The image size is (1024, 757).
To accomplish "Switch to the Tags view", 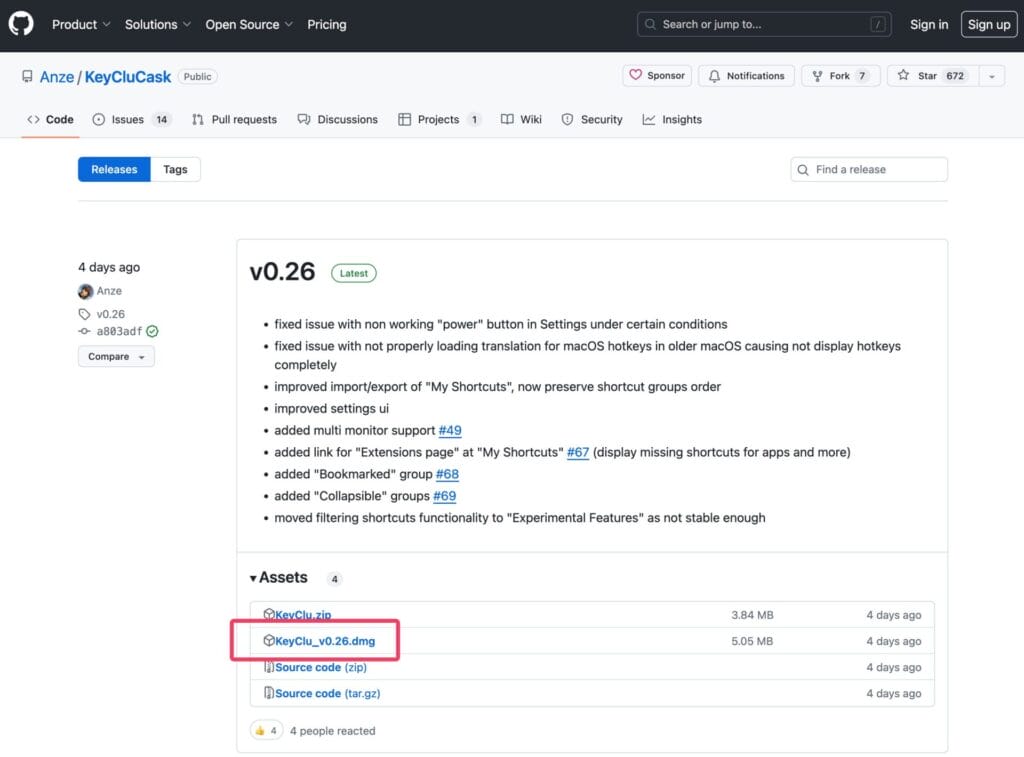I will (175, 170).
